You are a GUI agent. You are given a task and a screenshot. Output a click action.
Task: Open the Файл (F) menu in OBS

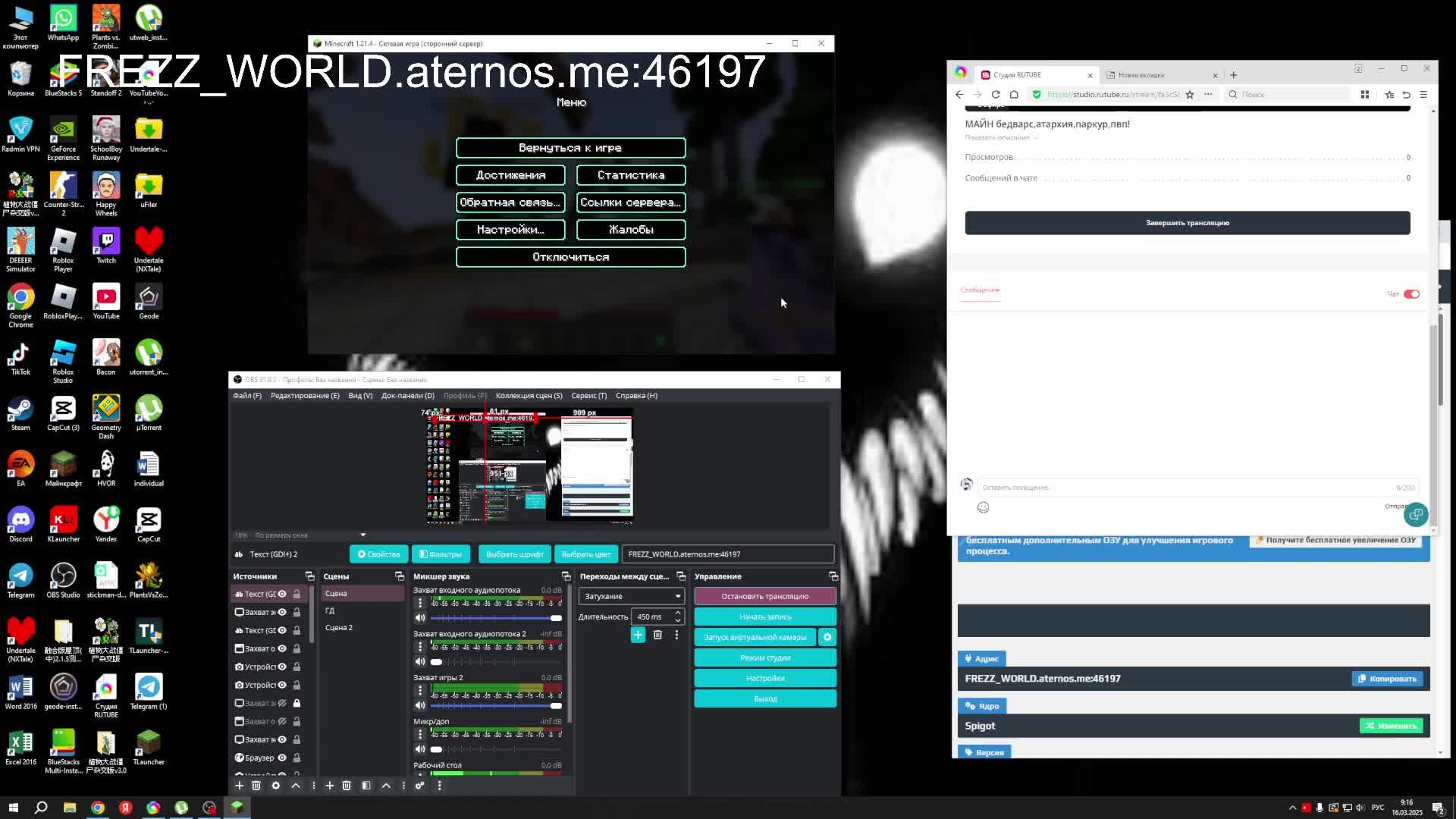click(247, 396)
